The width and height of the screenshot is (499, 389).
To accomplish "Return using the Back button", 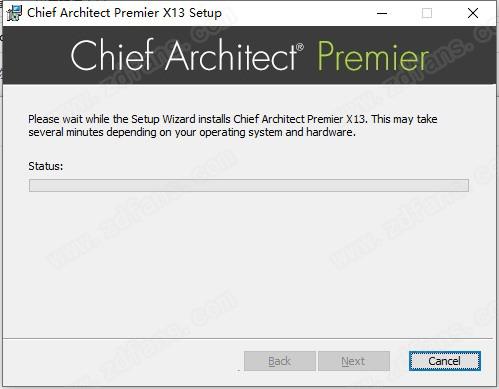I will 280,361.
